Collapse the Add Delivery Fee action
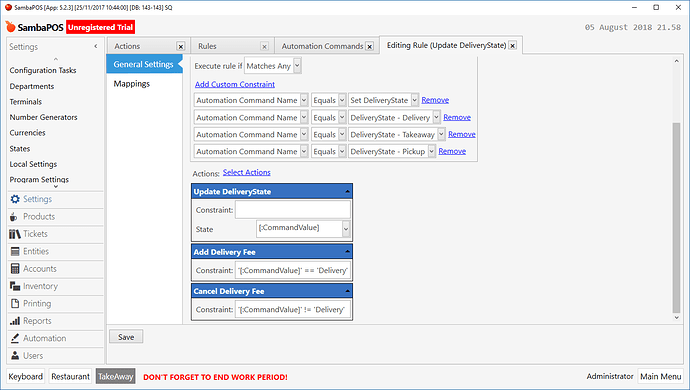 coord(347,252)
